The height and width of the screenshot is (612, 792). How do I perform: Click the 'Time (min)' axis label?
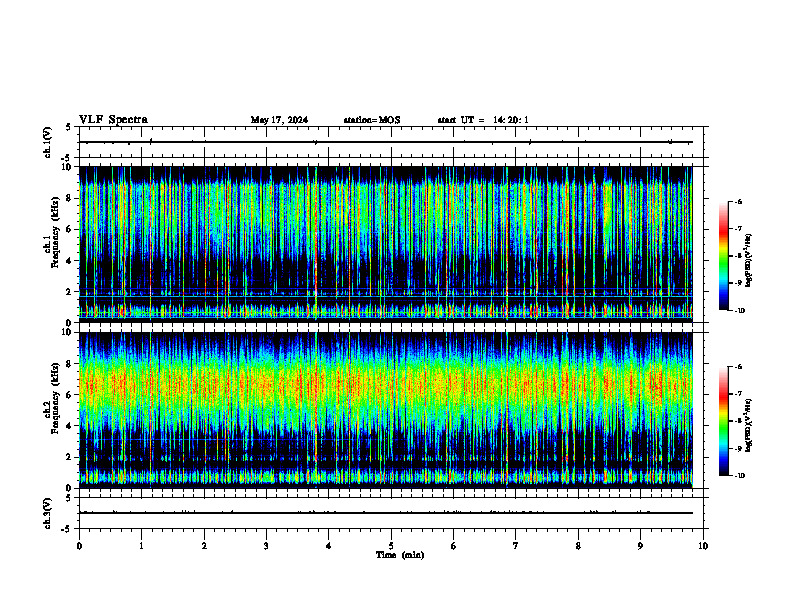[400, 555]
